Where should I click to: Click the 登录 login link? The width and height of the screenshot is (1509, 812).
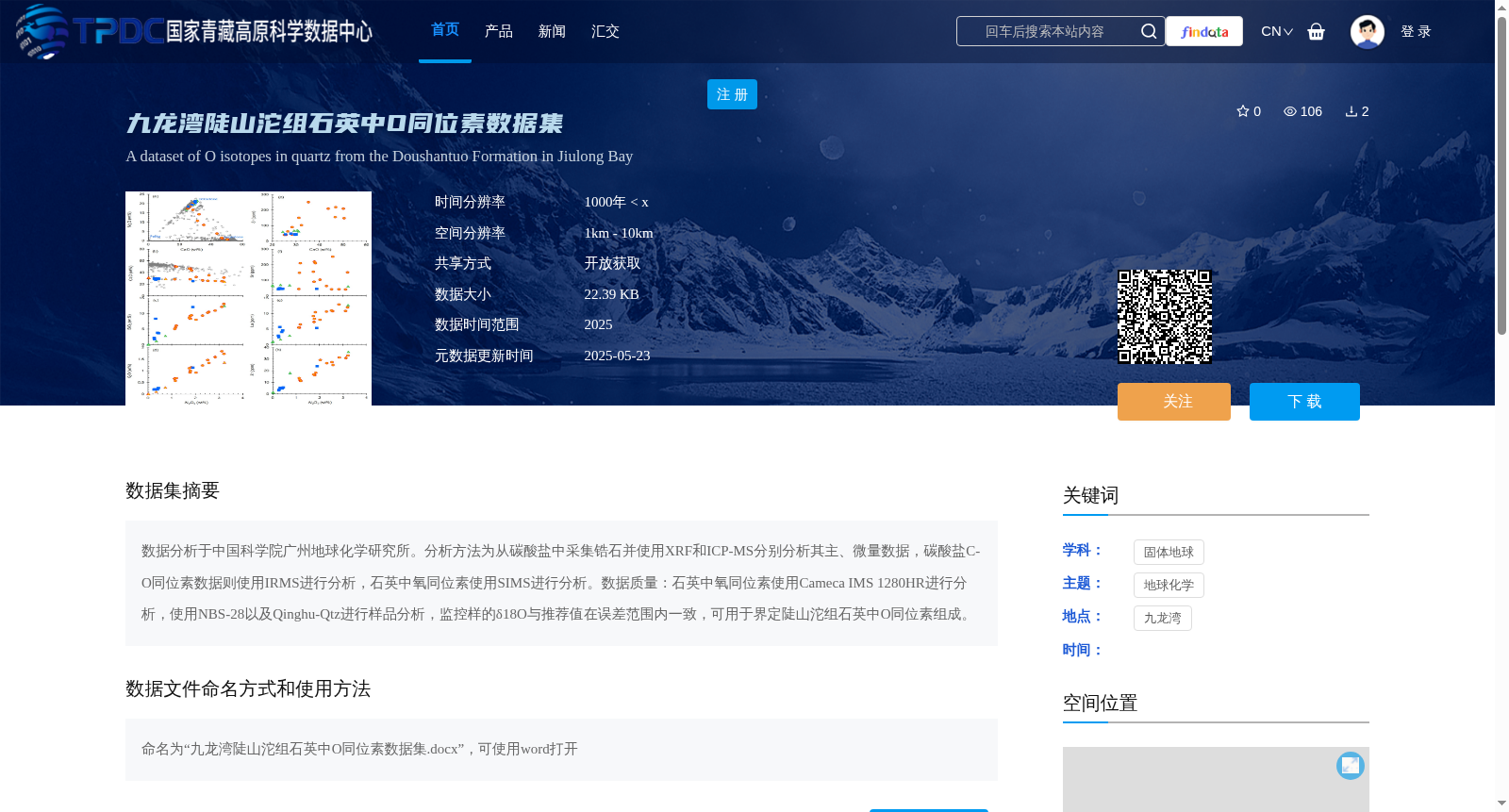[x=1416, y=31]
